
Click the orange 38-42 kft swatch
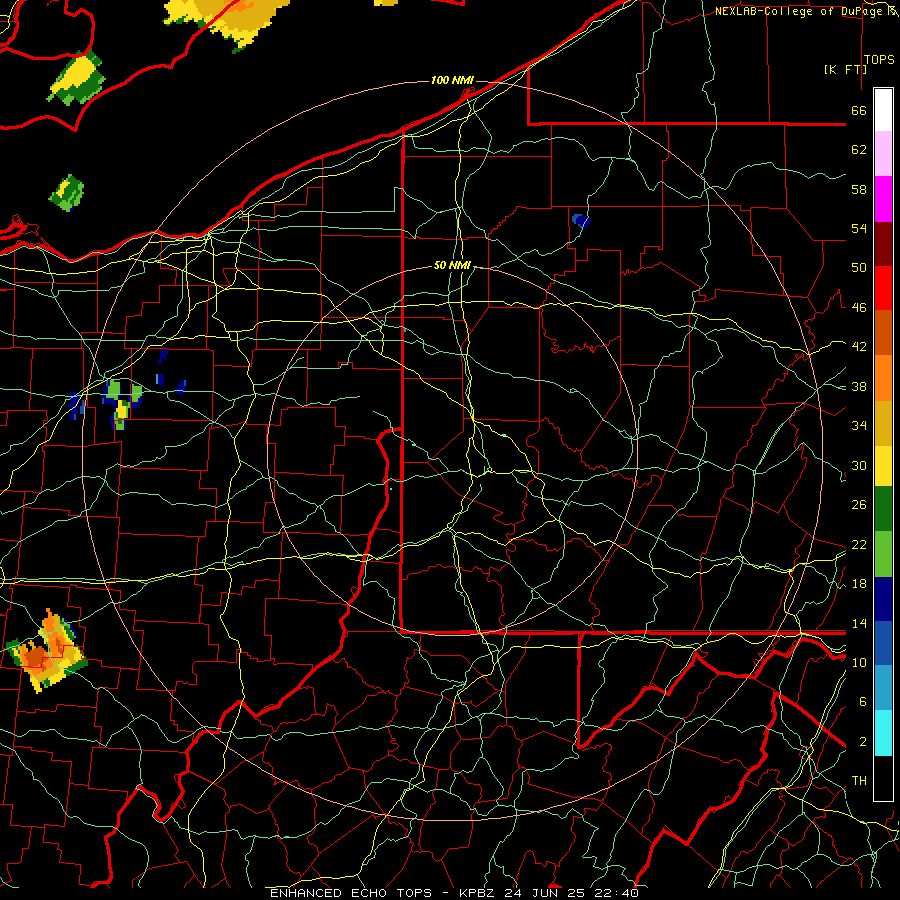(x=883, y=377)
